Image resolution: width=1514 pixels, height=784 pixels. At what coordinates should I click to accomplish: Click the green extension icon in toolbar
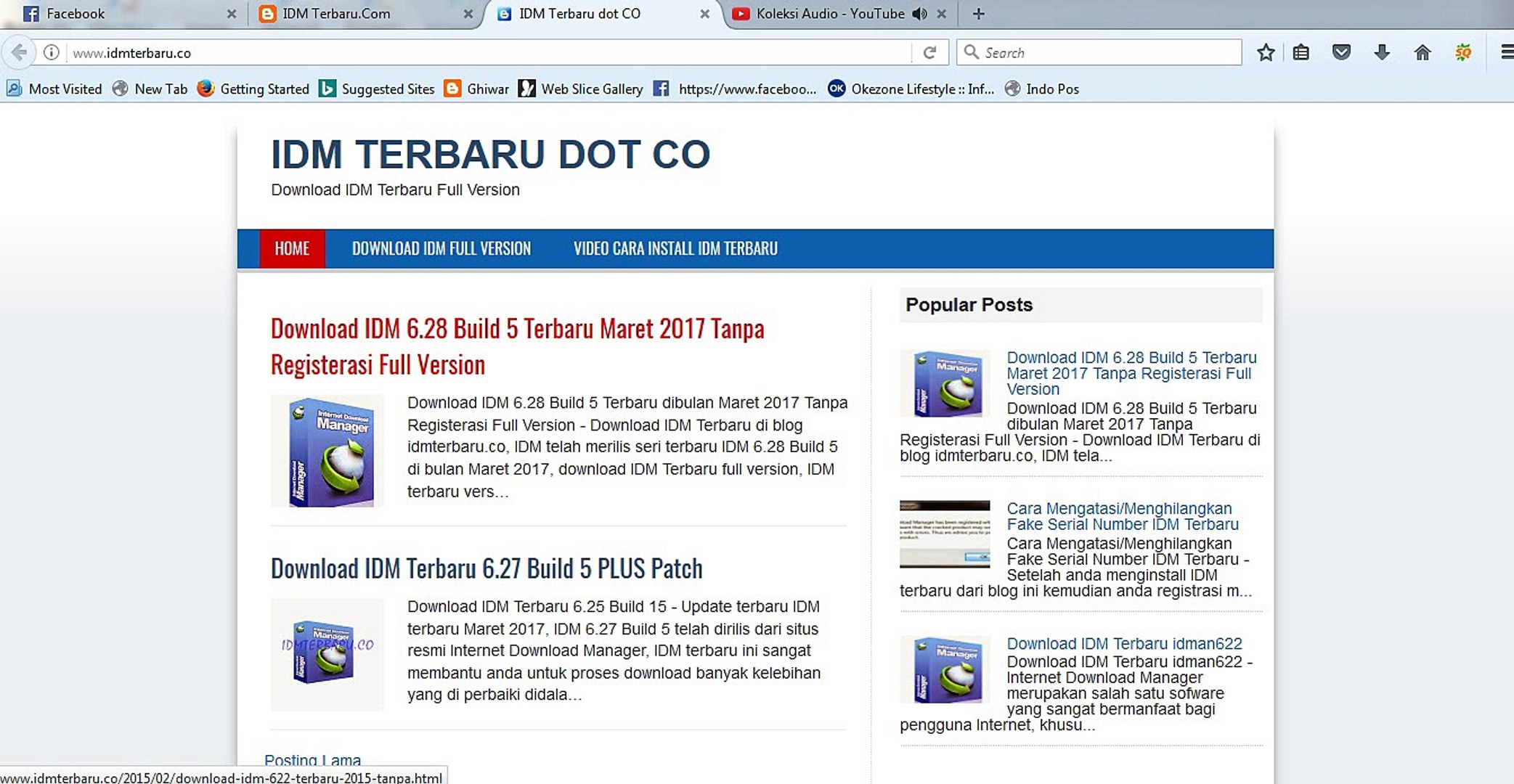(x=1463, y=52)
